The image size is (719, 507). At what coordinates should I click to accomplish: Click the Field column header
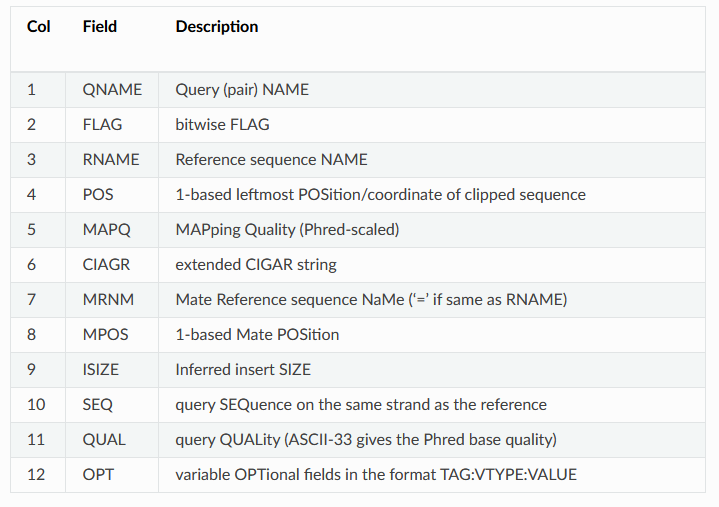pyautogui.click(x=100, y=27)
